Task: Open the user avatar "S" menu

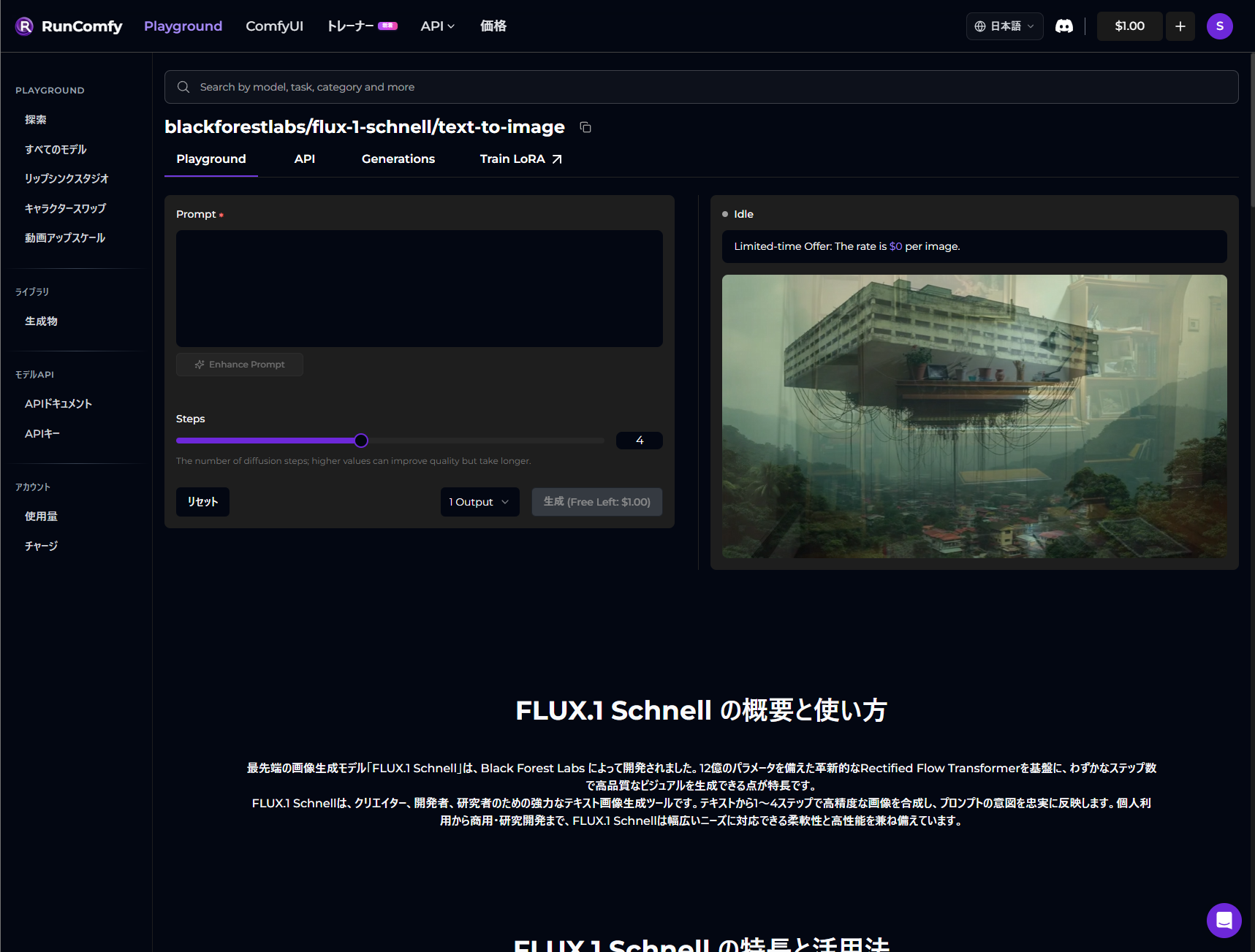Action: tap(1219, 26)
